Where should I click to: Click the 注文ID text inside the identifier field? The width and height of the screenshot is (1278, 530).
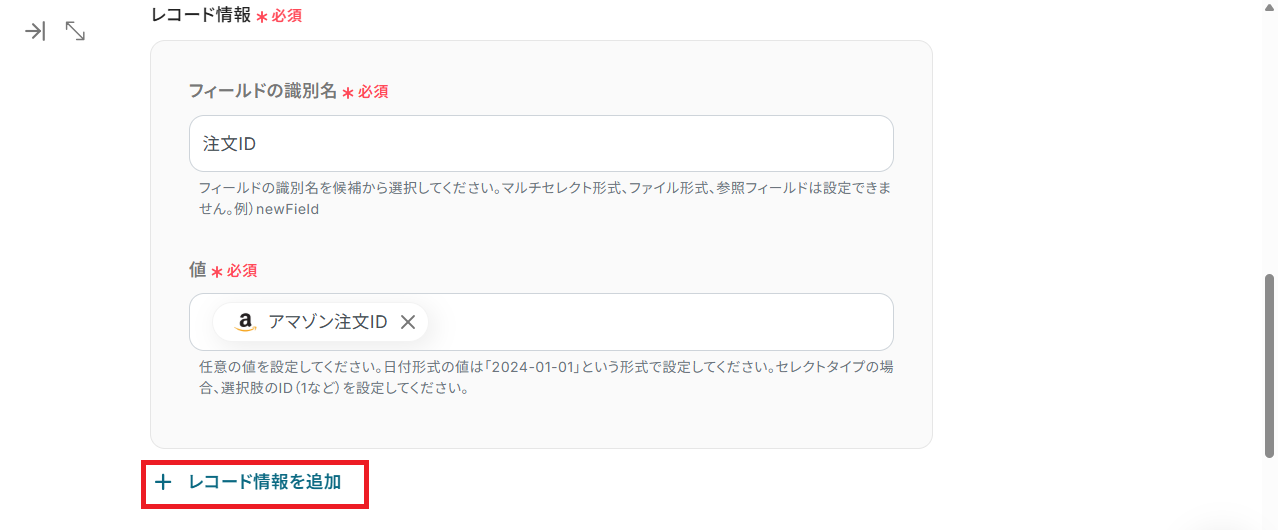pyautogui.click(x=230, y=144)
